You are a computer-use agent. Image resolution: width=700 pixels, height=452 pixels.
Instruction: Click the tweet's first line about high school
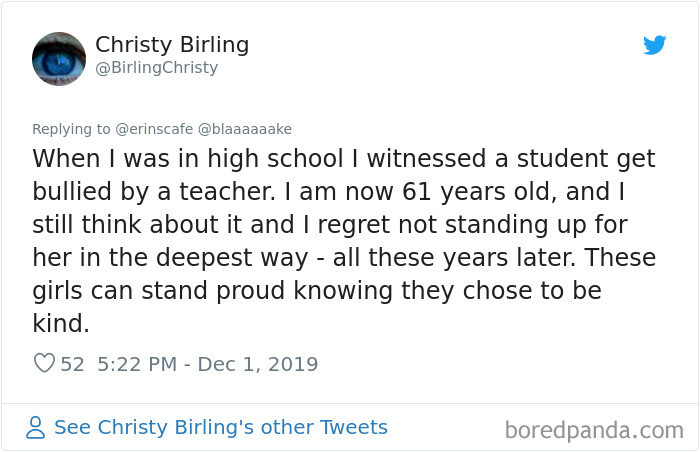coord(343,159)
